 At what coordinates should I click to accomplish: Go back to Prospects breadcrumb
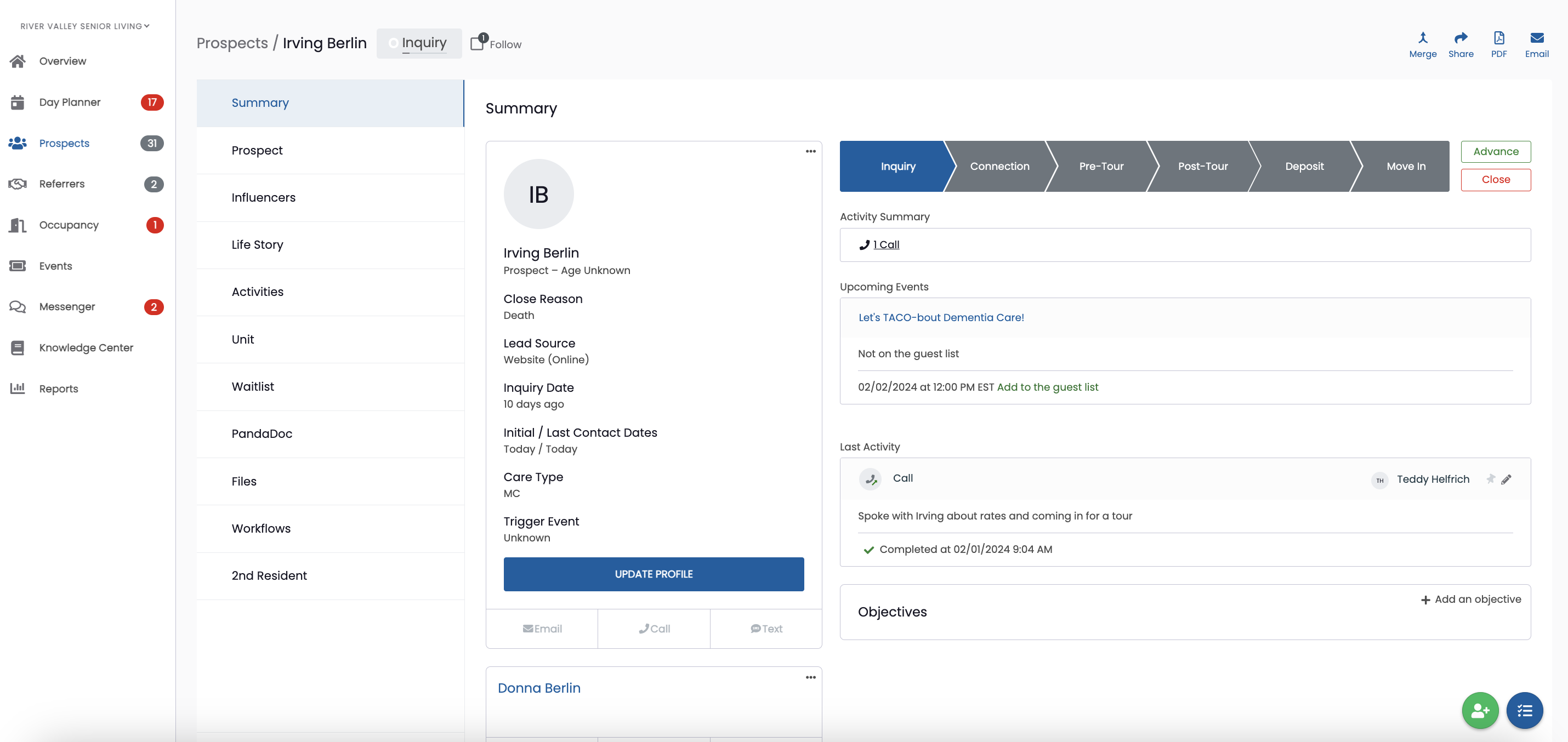pyautogui.click(x=232, y=43)
